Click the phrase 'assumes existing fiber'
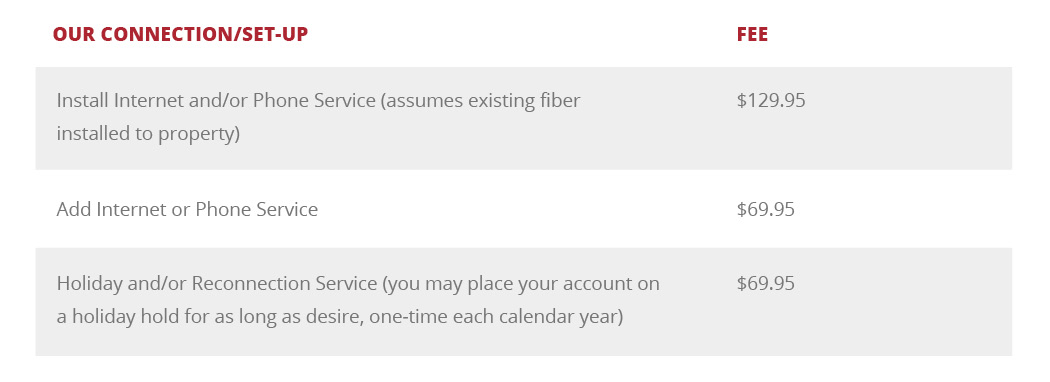1050x382 pixels. (483, 101)
